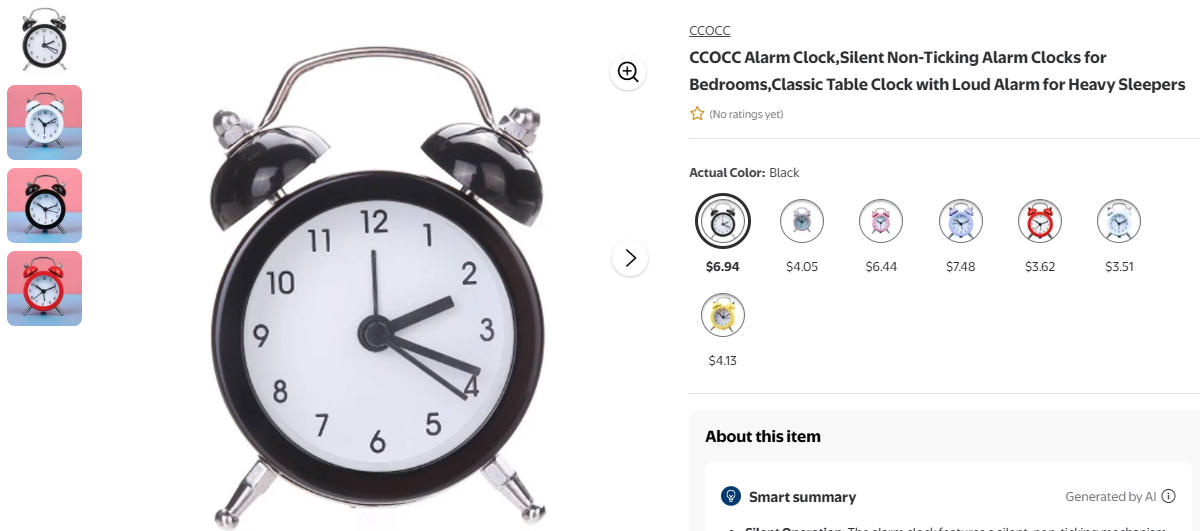Open AI-generated info icon
The image size is (1200, 531).
coord(1168,496)
